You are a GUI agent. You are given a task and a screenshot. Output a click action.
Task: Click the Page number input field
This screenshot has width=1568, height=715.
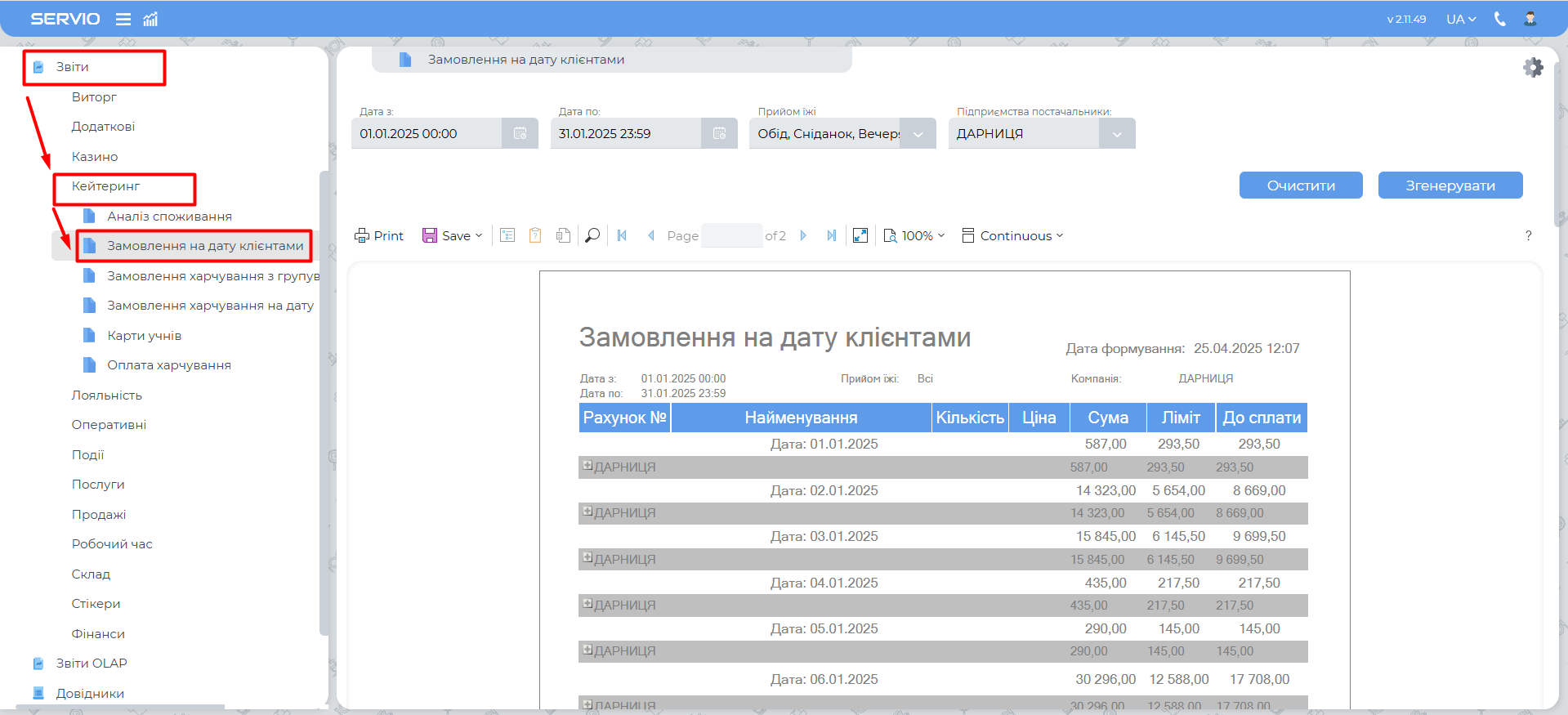click(731, 235)
